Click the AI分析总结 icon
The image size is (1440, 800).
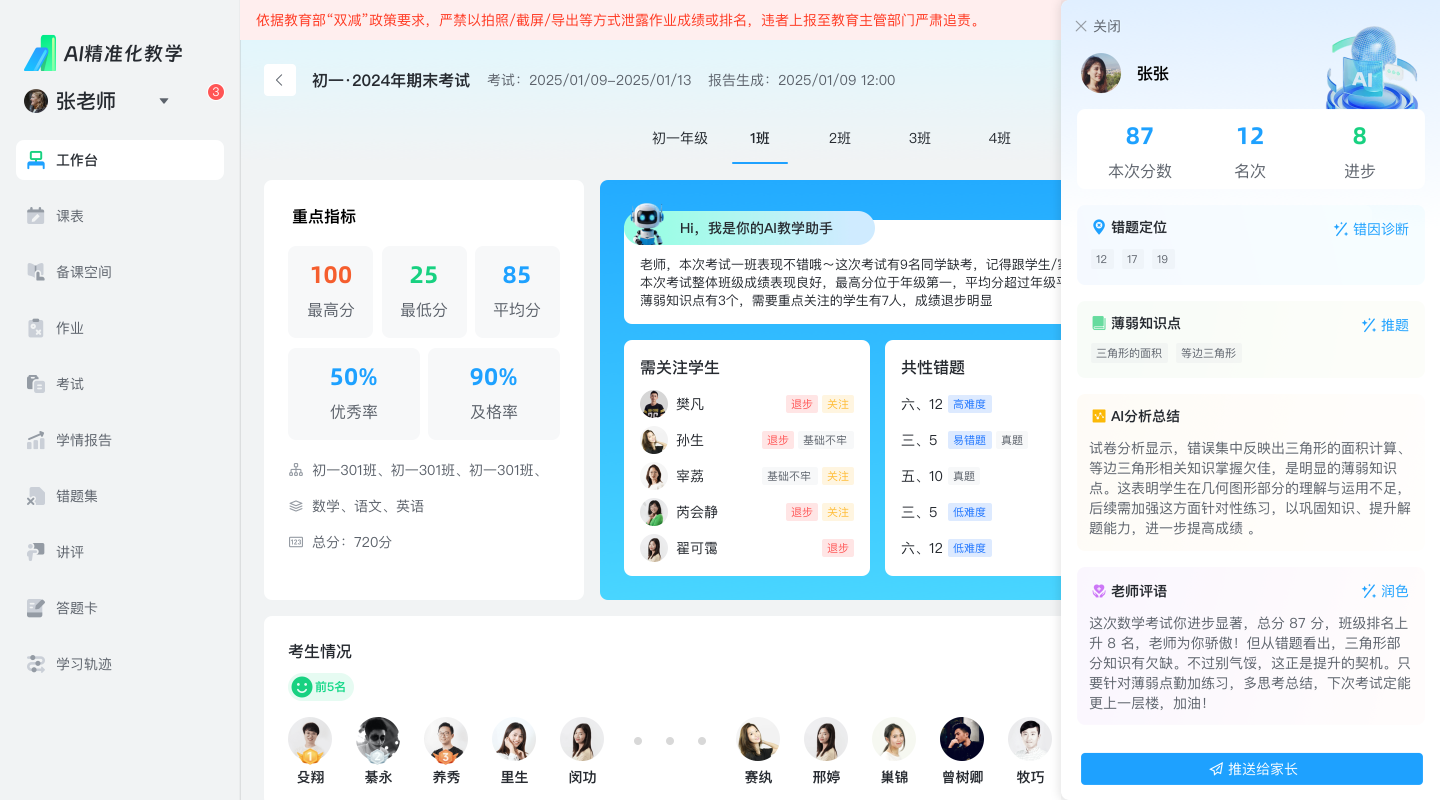pyautogui.click(x=1099, y=416)
